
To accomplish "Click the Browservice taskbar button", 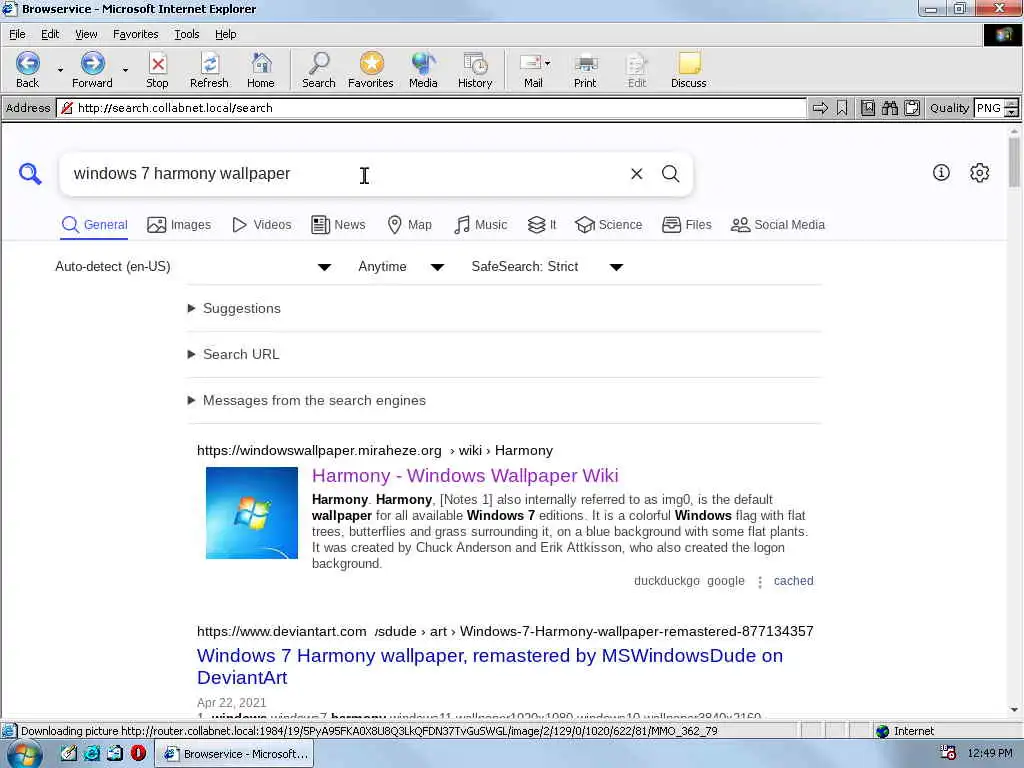I will point(234,754).
